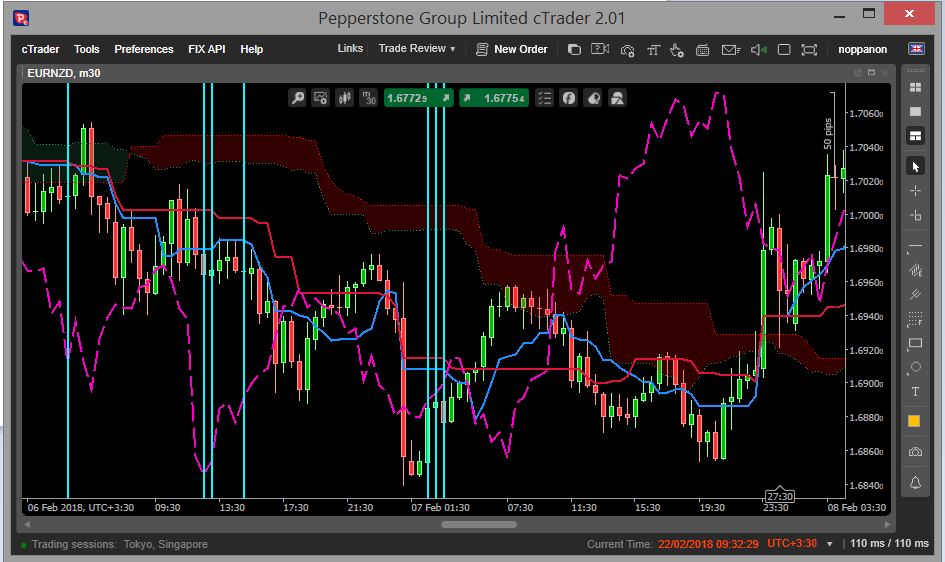Select the market snapshot tool
Image resolution: width=945 pixels, height=562 pixels.
pyautogui.click(x=915, y=215)
